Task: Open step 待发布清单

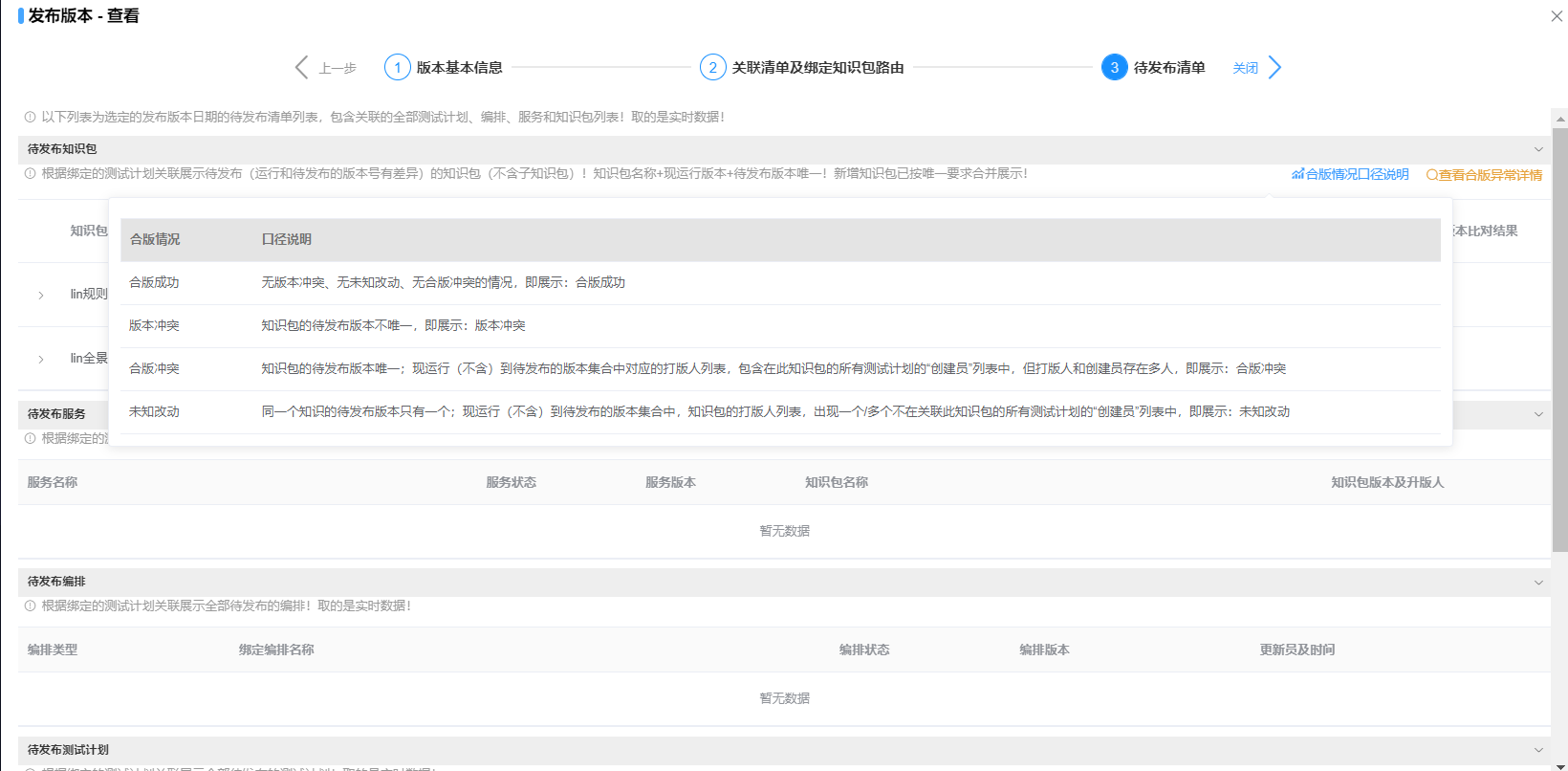Action: 1169,68
